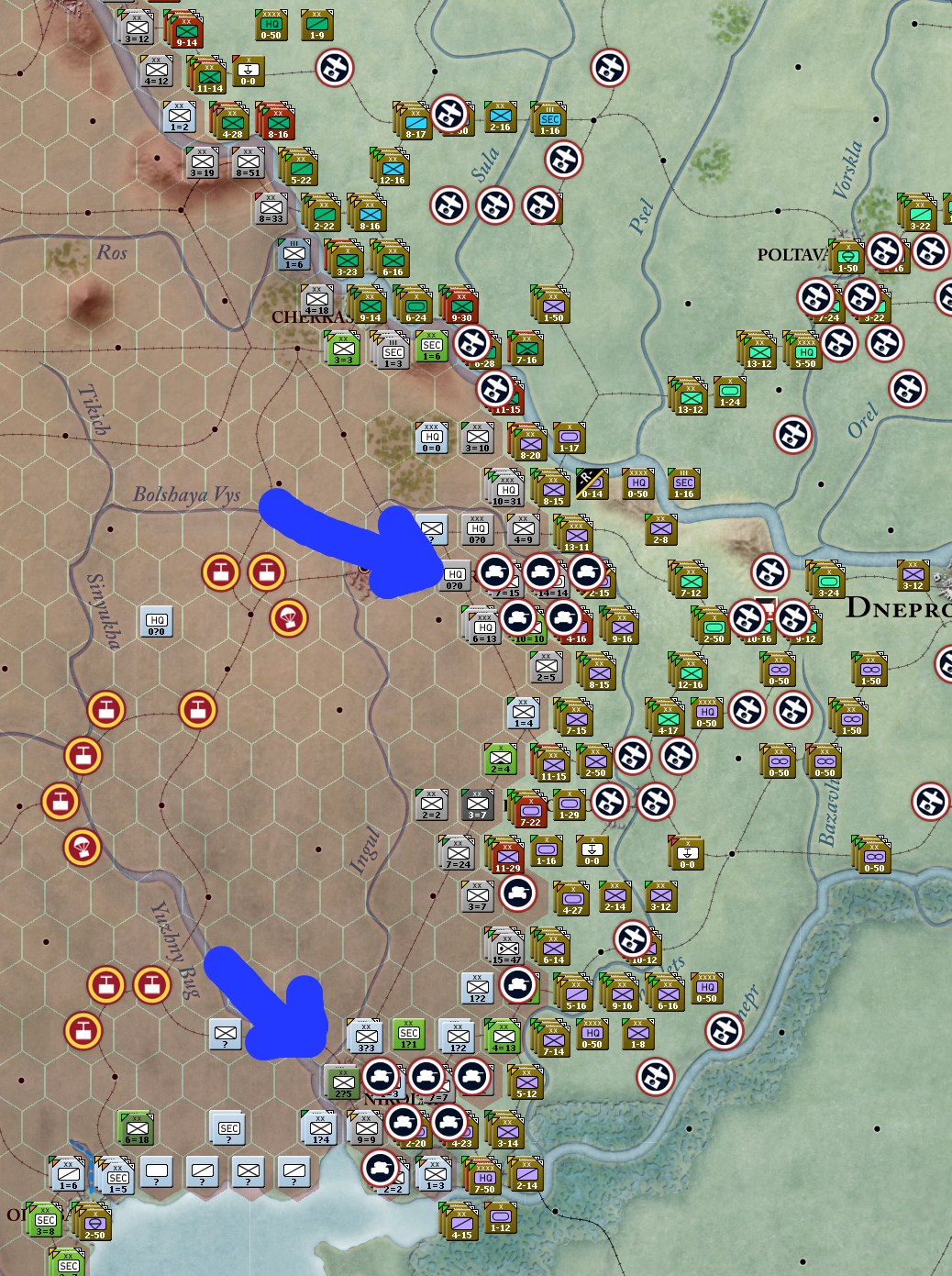Select the 7=24 infantry stack
The image size is (952, 1276).
[x=457, y=854]
